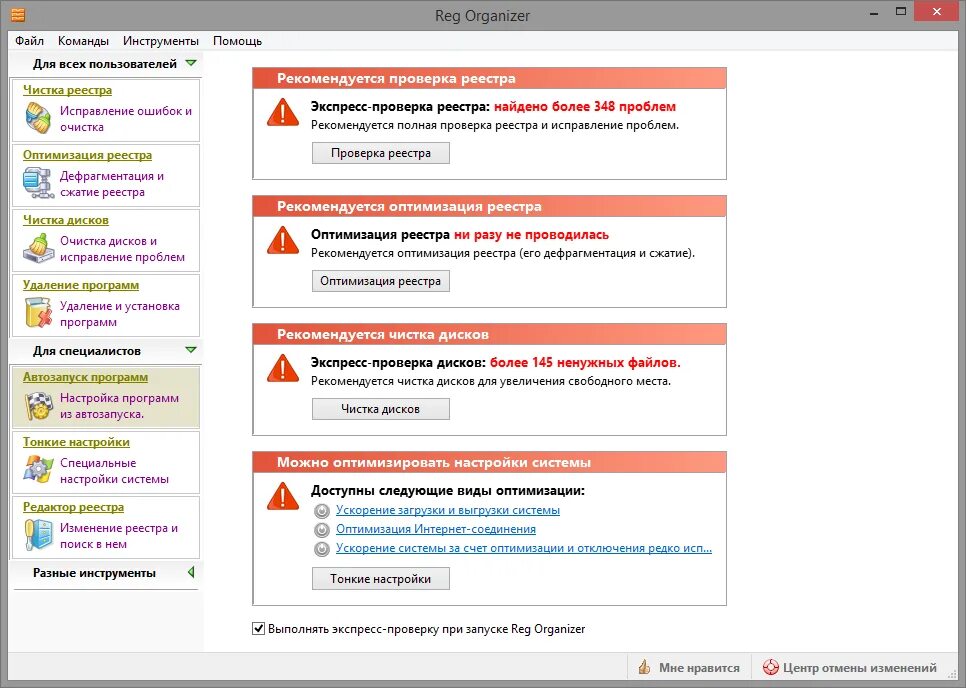Open Ускорение загрузки и выгрузки системы link
Image resolution: width=966 pixels, height=688 pixels.
click(x=448, y=510)
